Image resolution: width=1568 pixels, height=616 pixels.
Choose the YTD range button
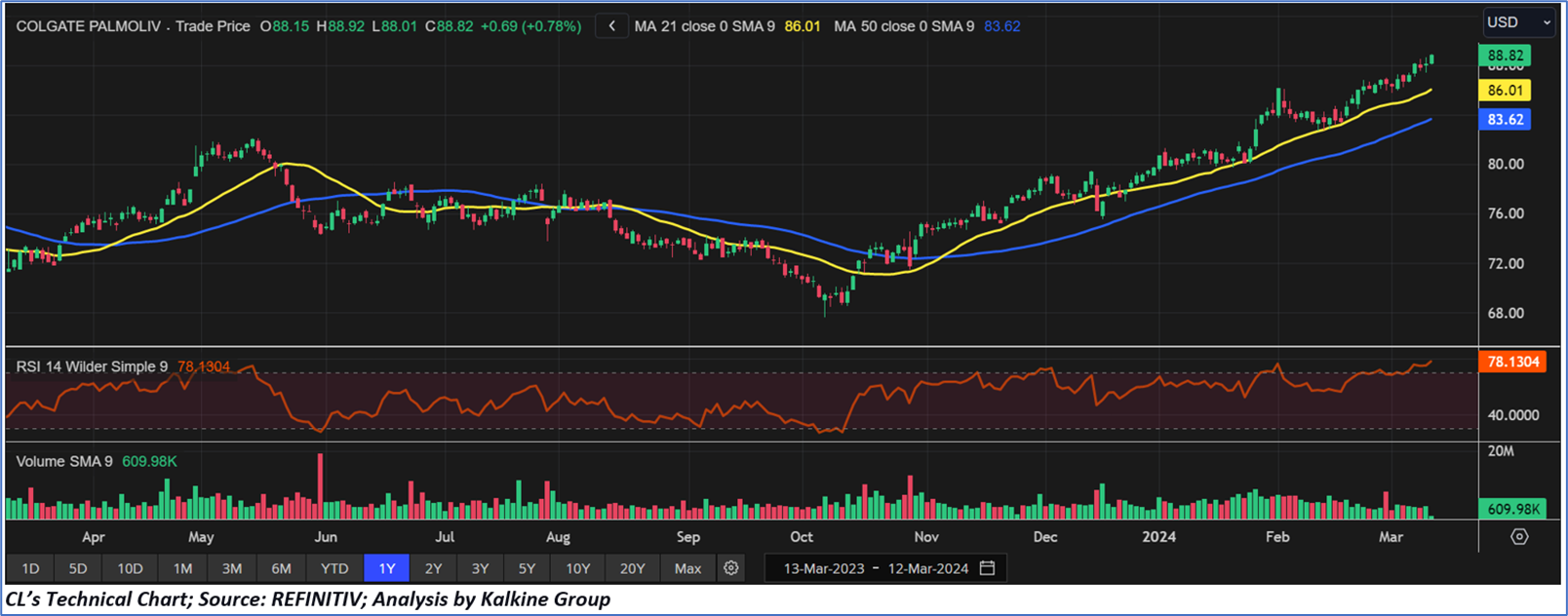pos(334,568)
